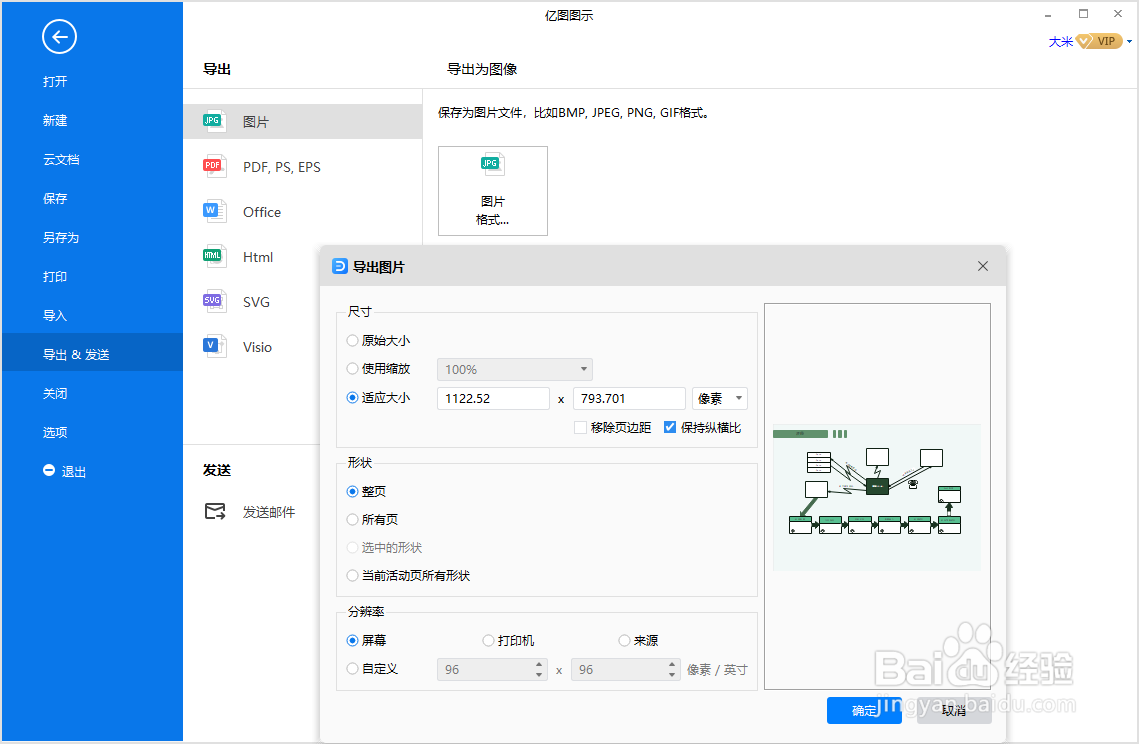Choose the Office export icon
The height and width of the screenshot is (744, 1139).
(213, 211)
